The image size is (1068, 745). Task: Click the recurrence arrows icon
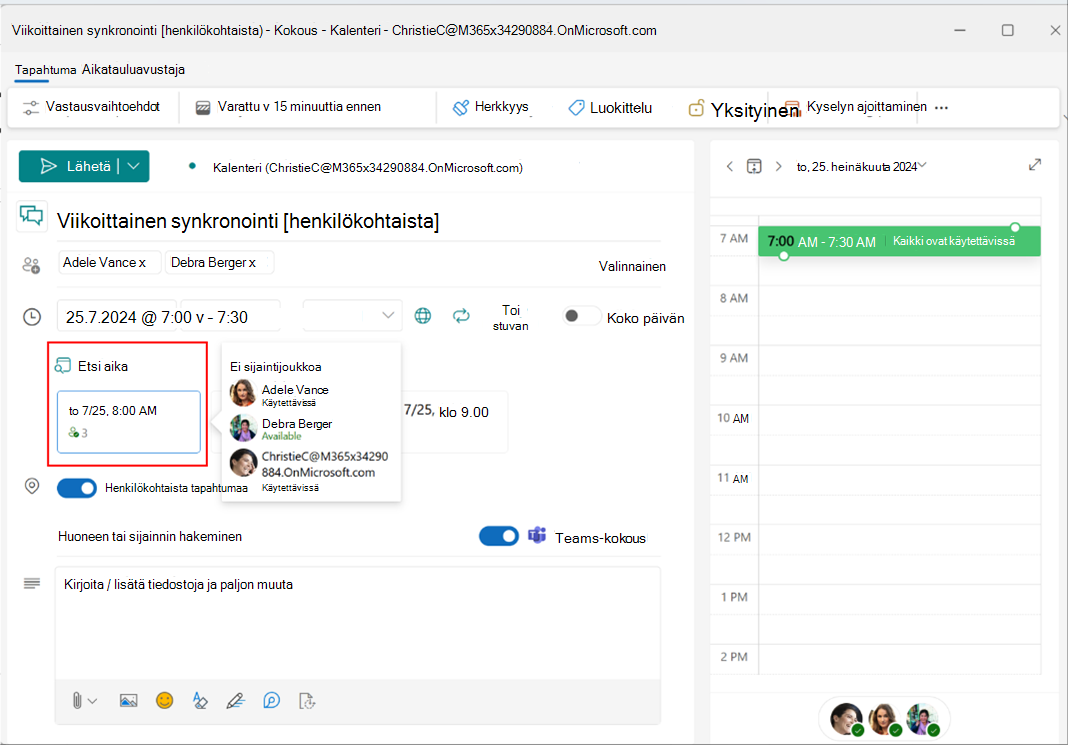point(461,316)
